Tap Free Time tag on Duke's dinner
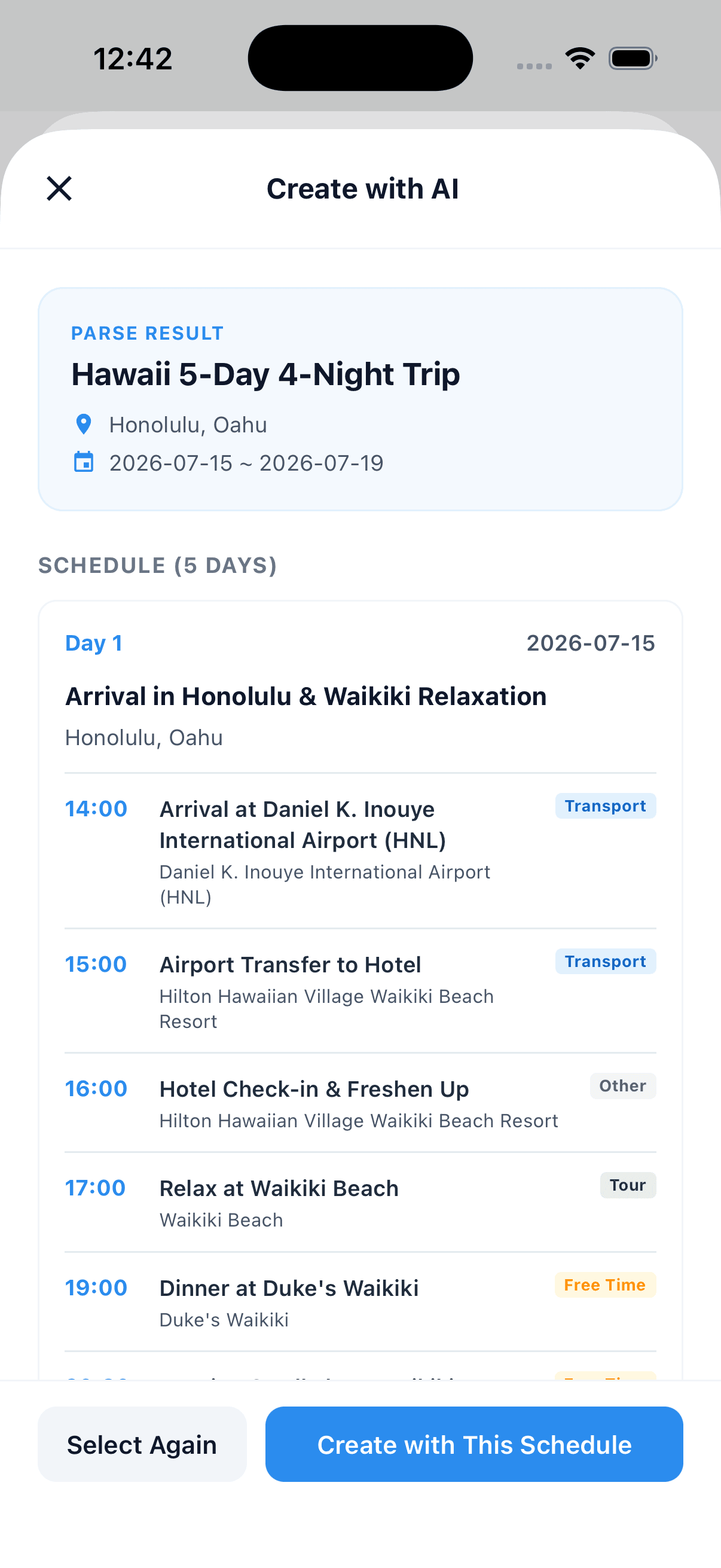 click(604, 1285)
